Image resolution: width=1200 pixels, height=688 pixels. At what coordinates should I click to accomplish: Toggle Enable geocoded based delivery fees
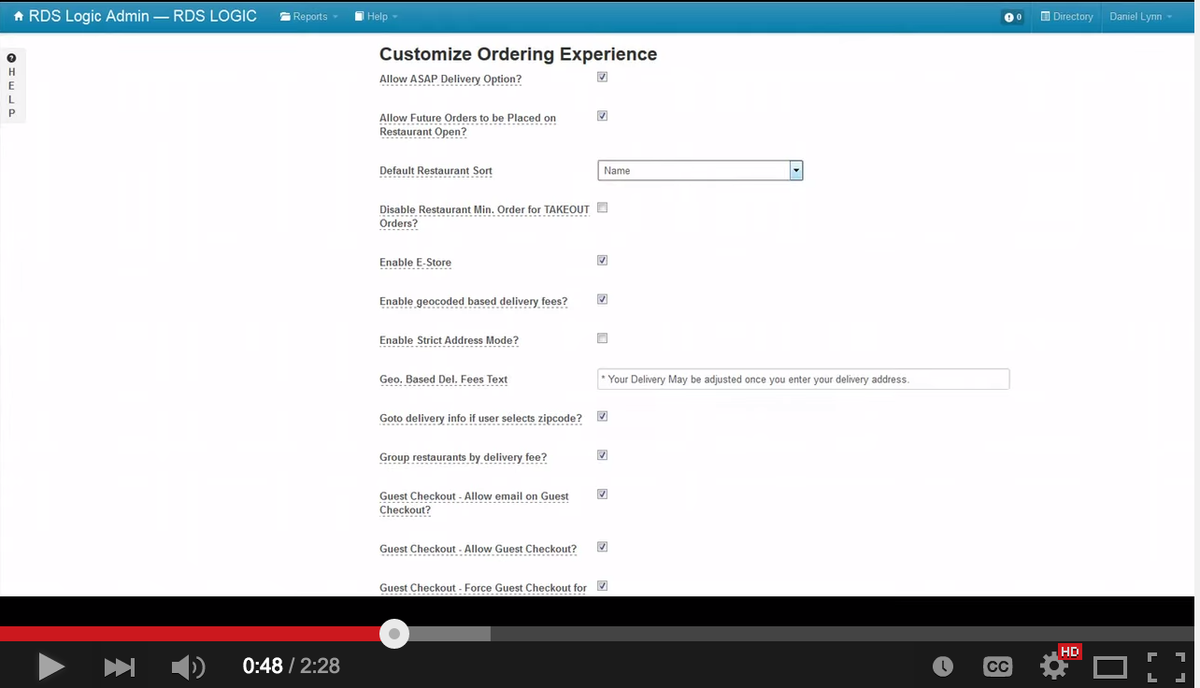point(602,299)
